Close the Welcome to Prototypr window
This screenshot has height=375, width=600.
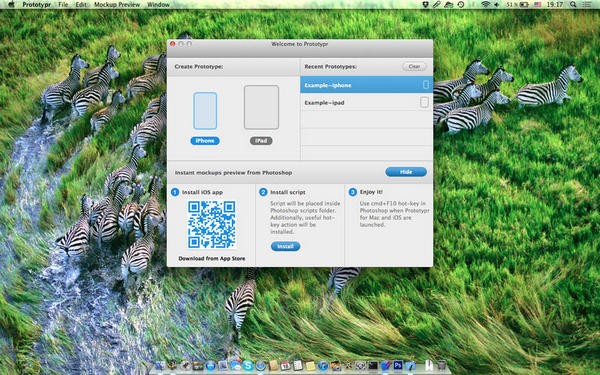pos(173,44)
